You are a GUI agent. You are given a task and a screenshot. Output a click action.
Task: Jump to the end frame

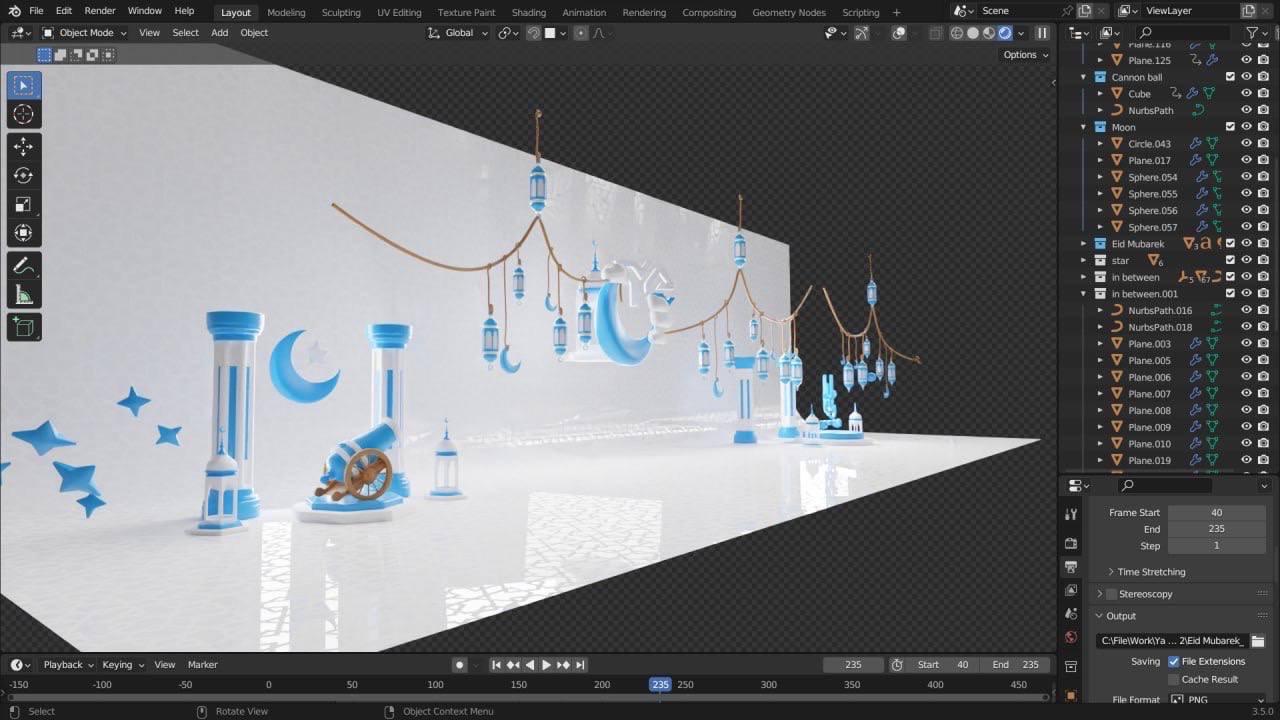click(580, 665)
